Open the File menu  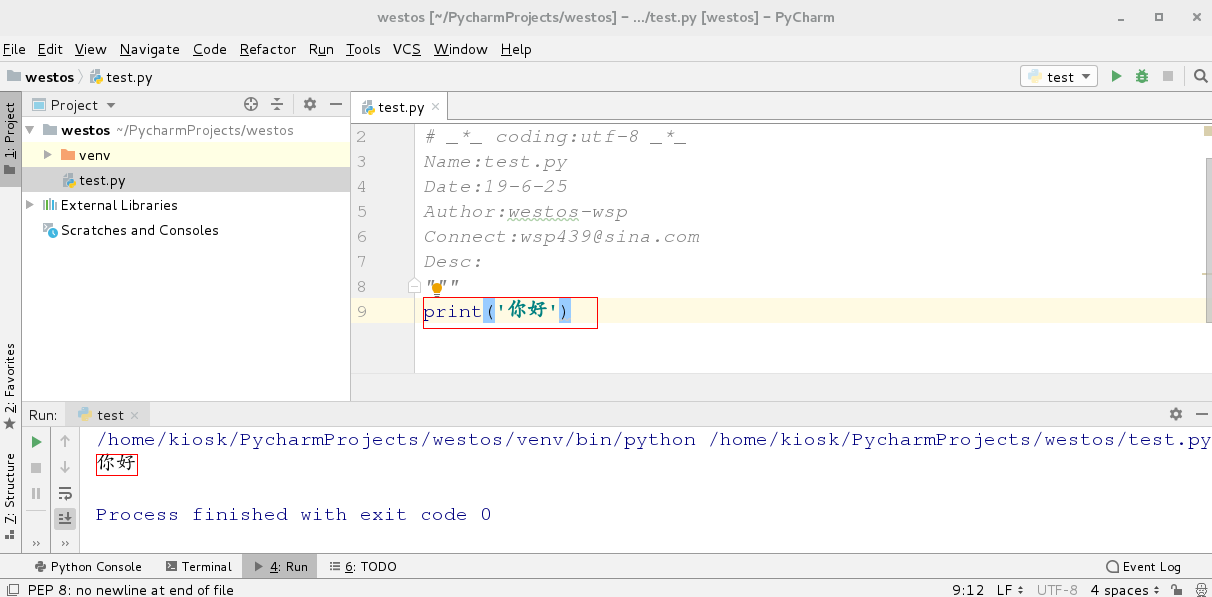(x=14, y=49)
